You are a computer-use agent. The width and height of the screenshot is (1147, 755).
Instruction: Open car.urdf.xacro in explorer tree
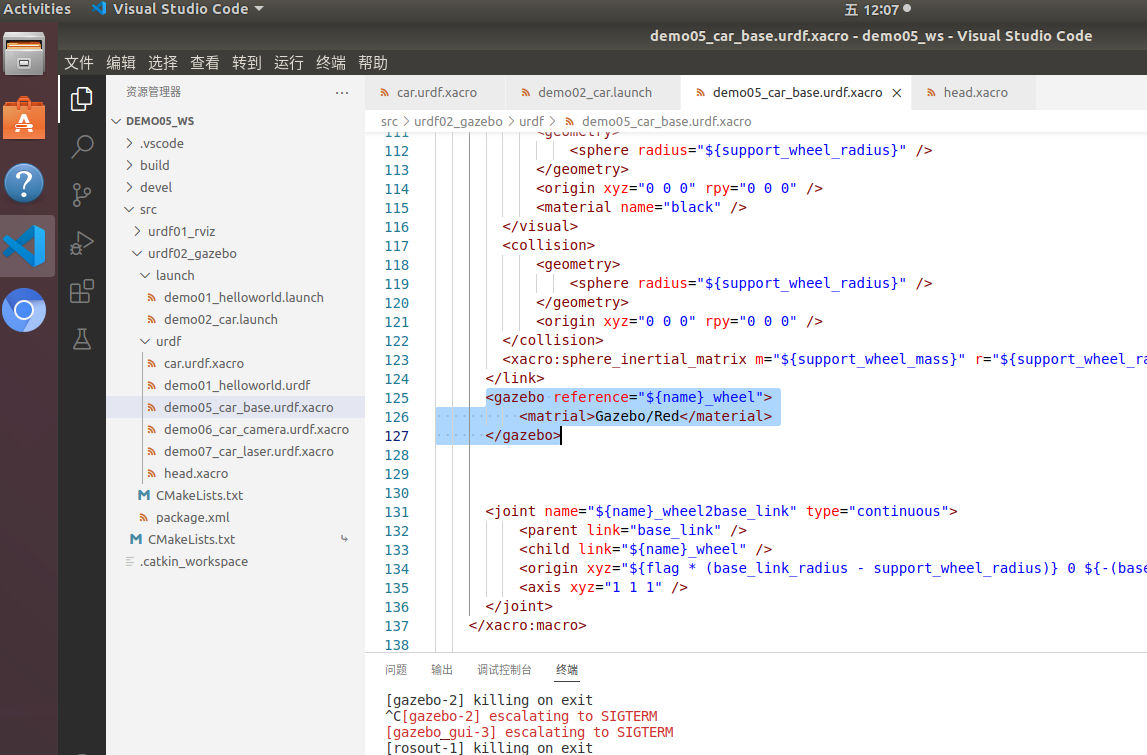point(203,364)
